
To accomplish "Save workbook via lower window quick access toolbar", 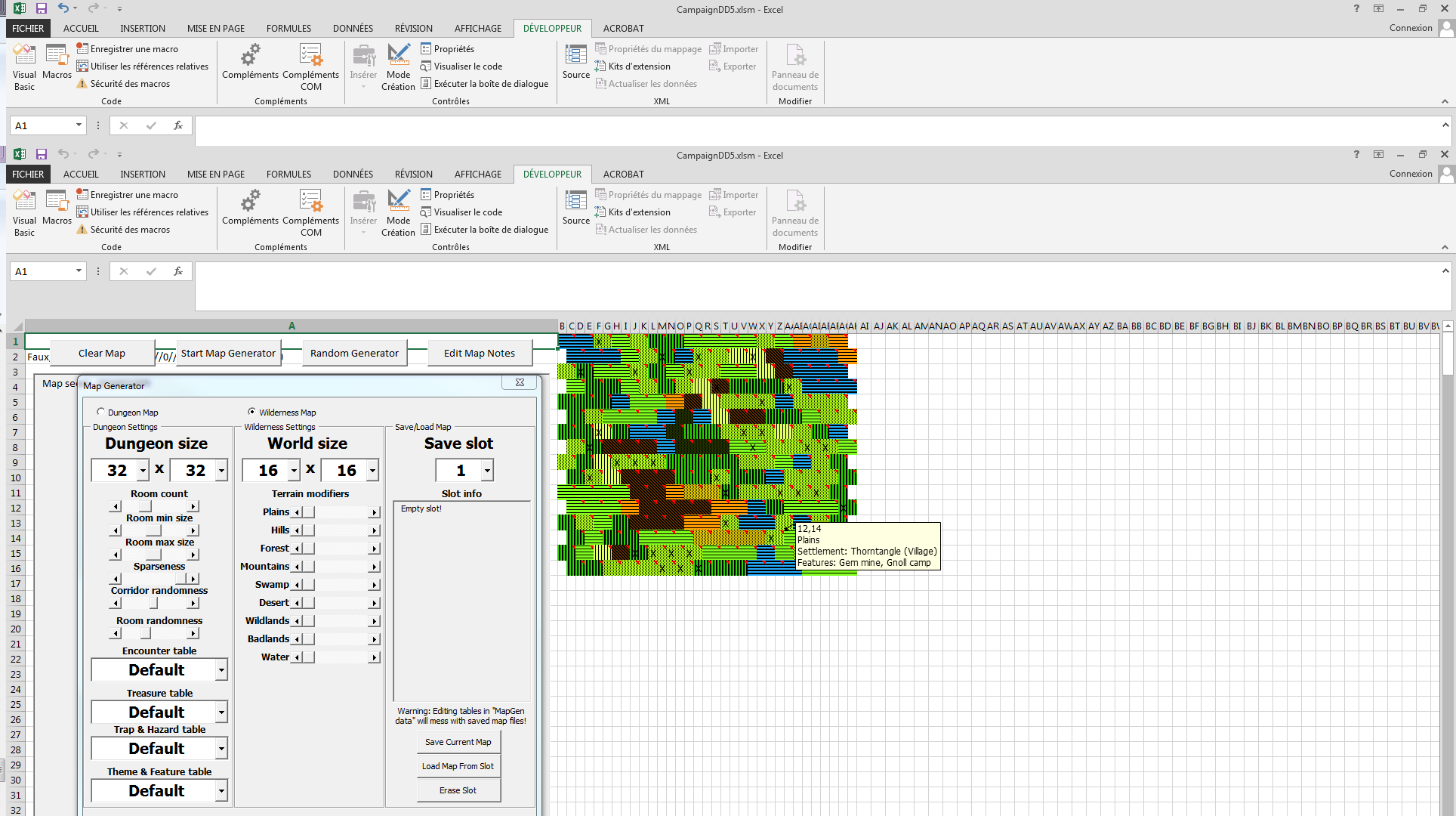I will (x=42, y=154).
